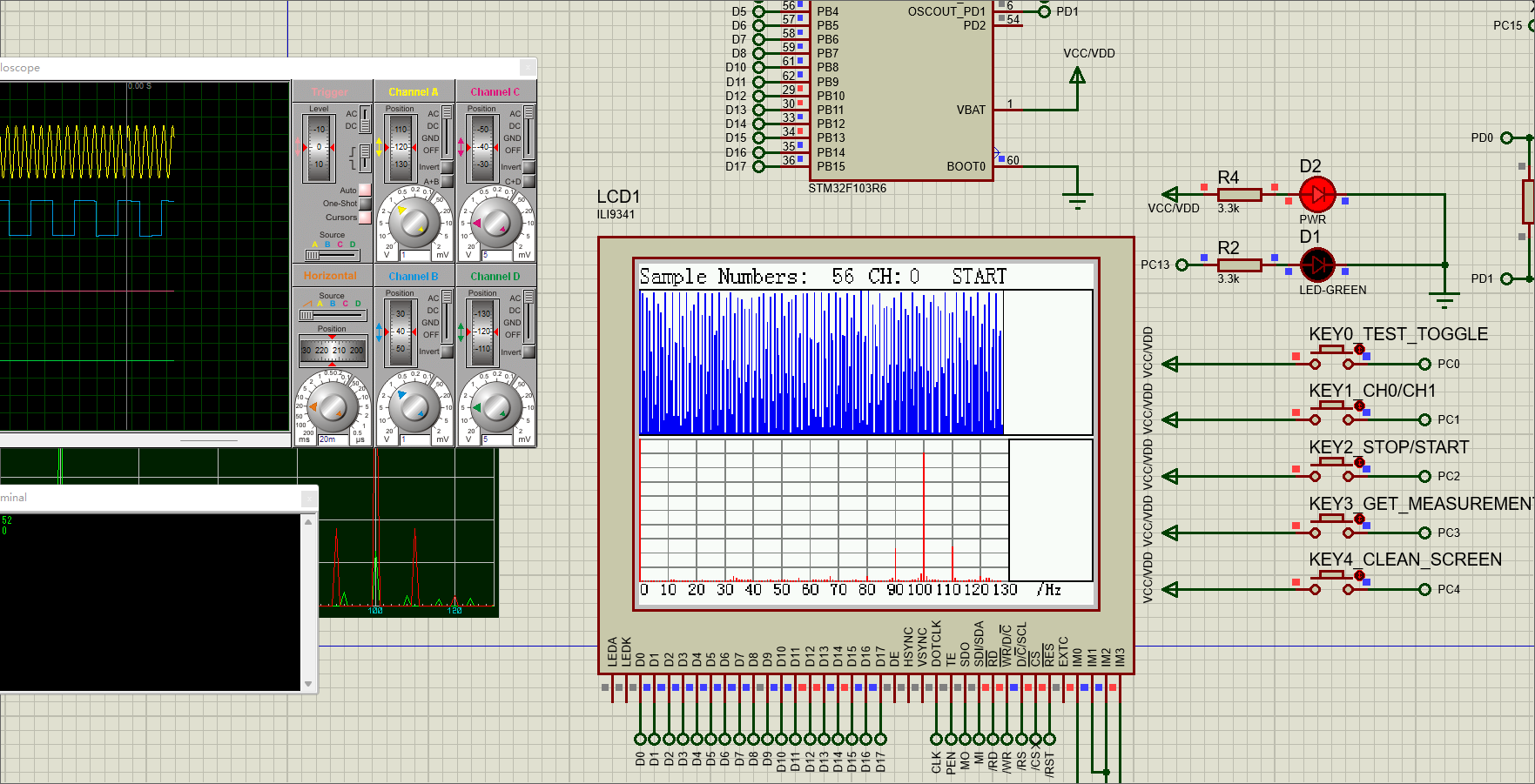Click the LCD spectrum plot display
The height and width of the screenshot is (784, 1535).
tap(824, 510)
